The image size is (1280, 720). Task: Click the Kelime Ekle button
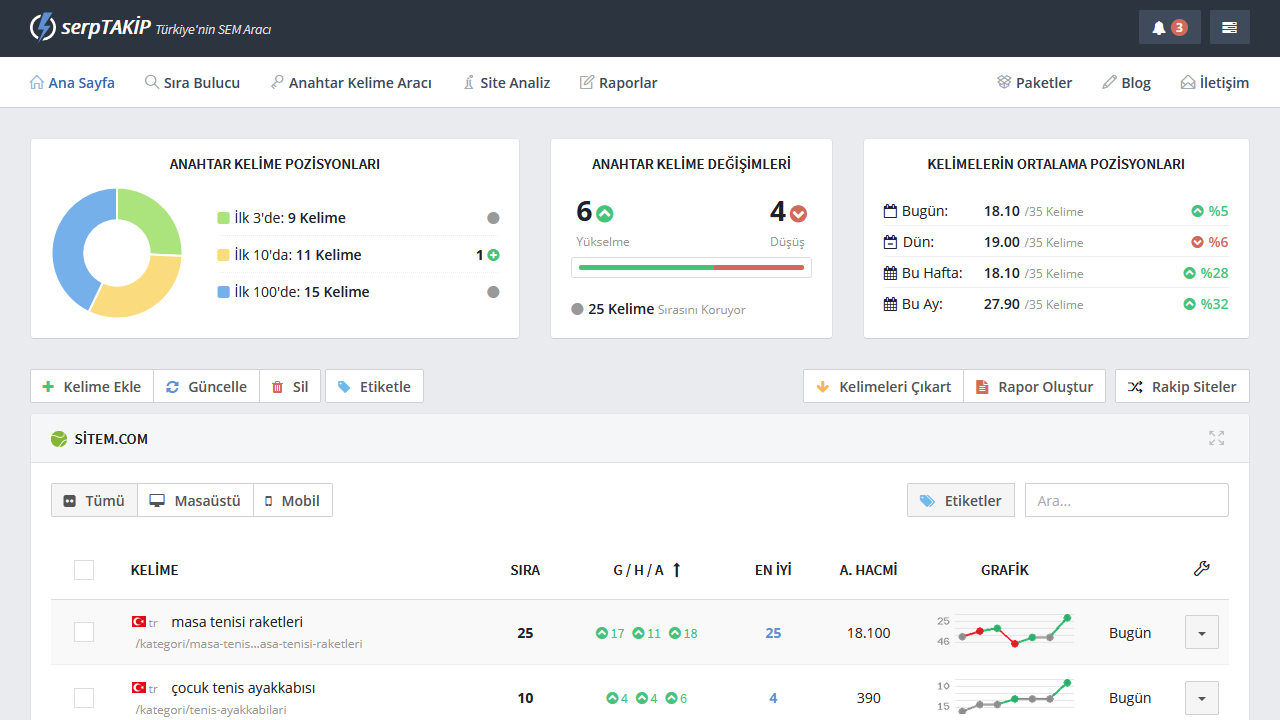pyautogui.click(x=92, y=387)
